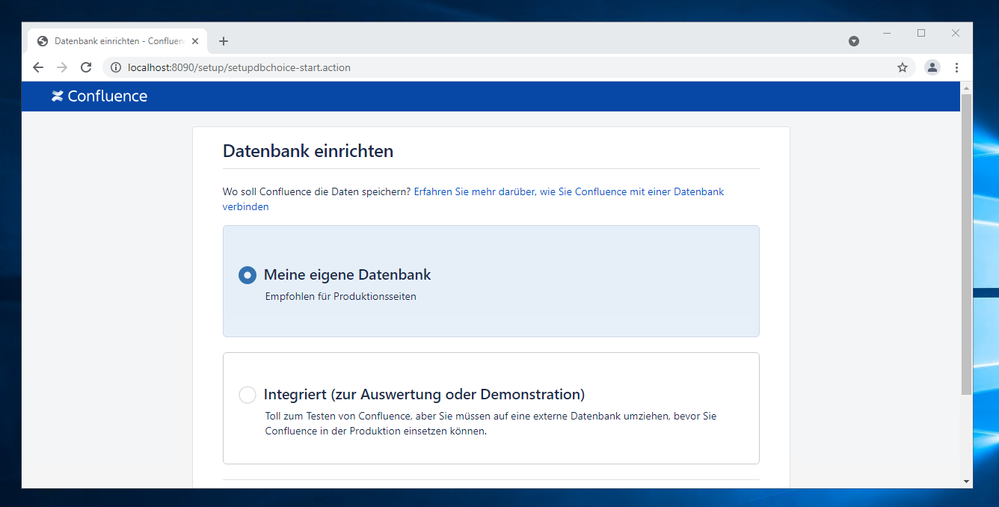Viewport: 999px width, 507px height.
Task: Go back with browser back arrow
Action: coord(38,68)
